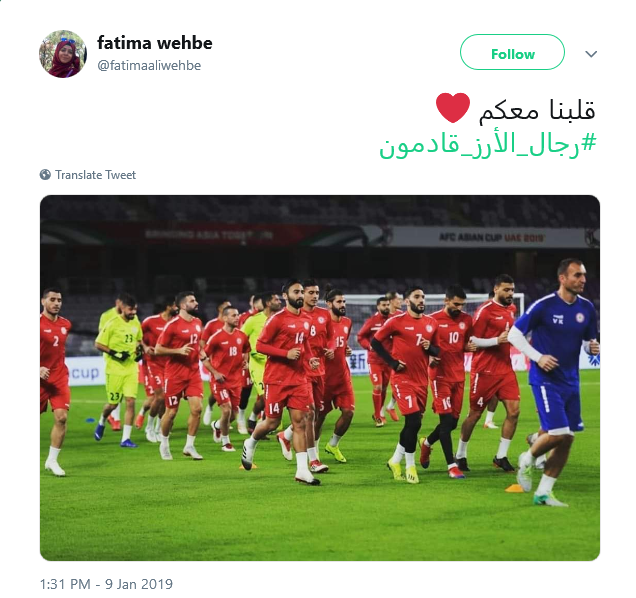
Task: Click the player wearing number 2
Action: click(54, 377)
